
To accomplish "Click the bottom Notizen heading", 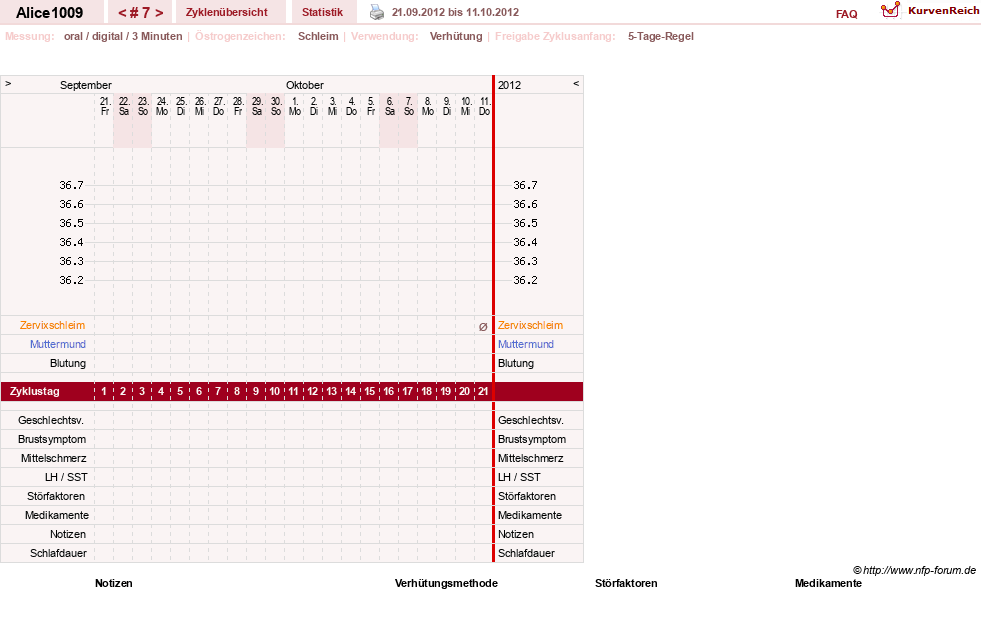I will click(114, 583).
